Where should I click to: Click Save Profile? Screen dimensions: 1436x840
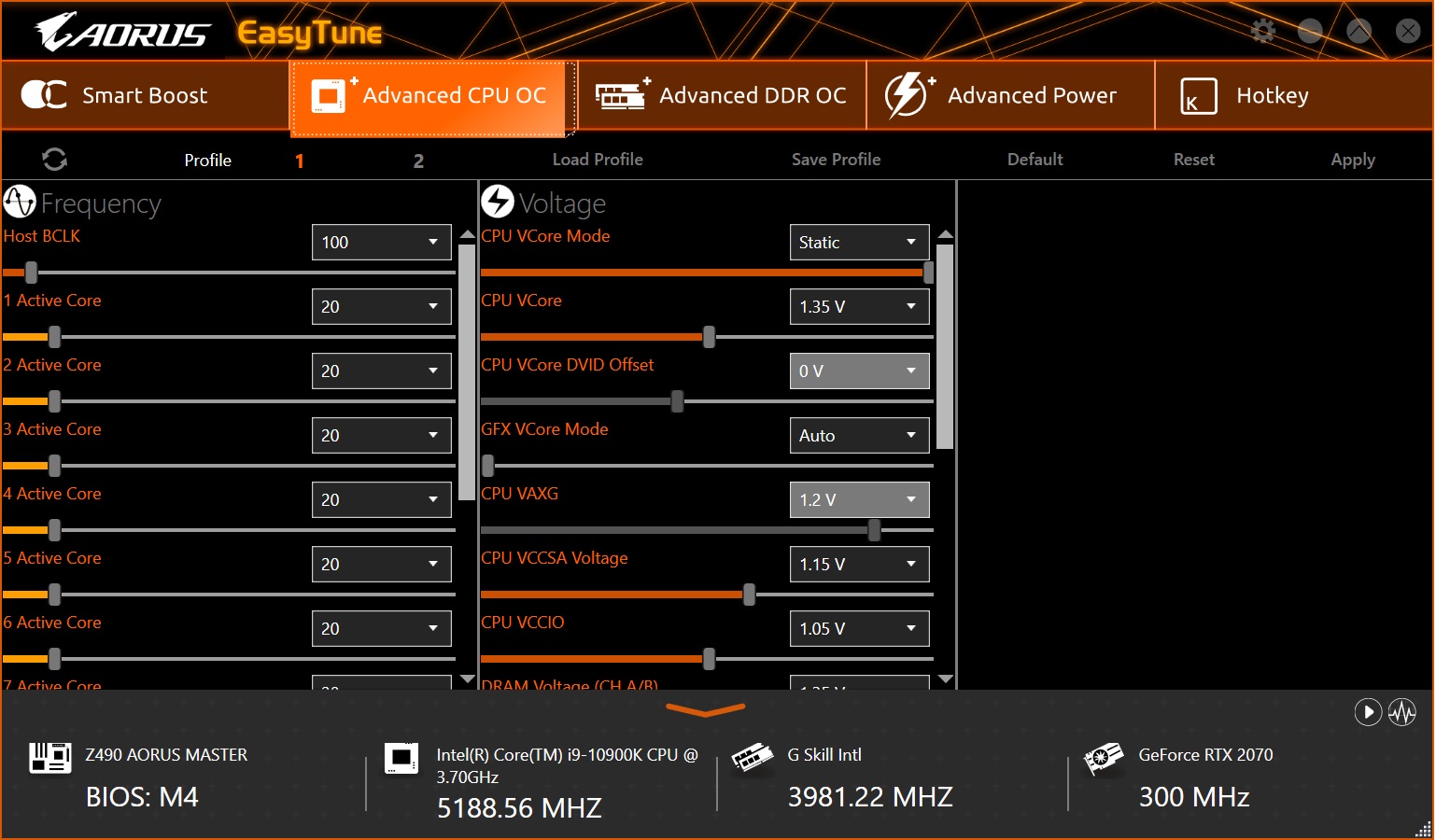836,160
